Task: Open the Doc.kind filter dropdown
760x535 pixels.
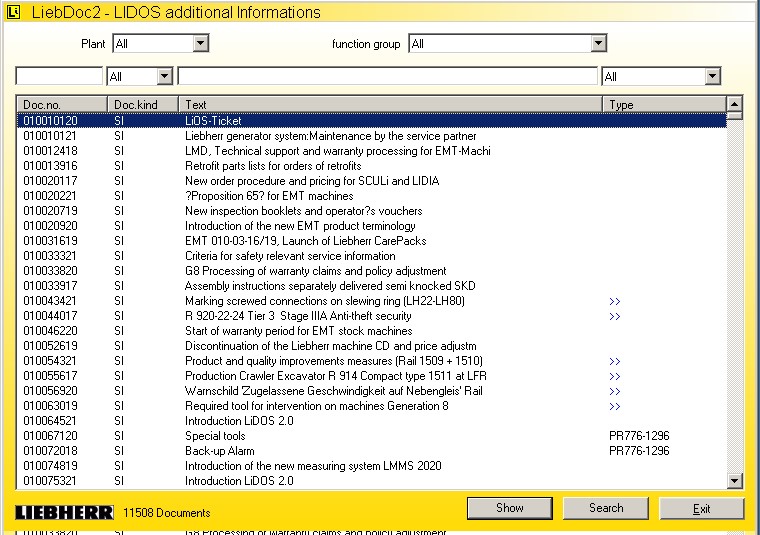Action: (x=165, y=76)
